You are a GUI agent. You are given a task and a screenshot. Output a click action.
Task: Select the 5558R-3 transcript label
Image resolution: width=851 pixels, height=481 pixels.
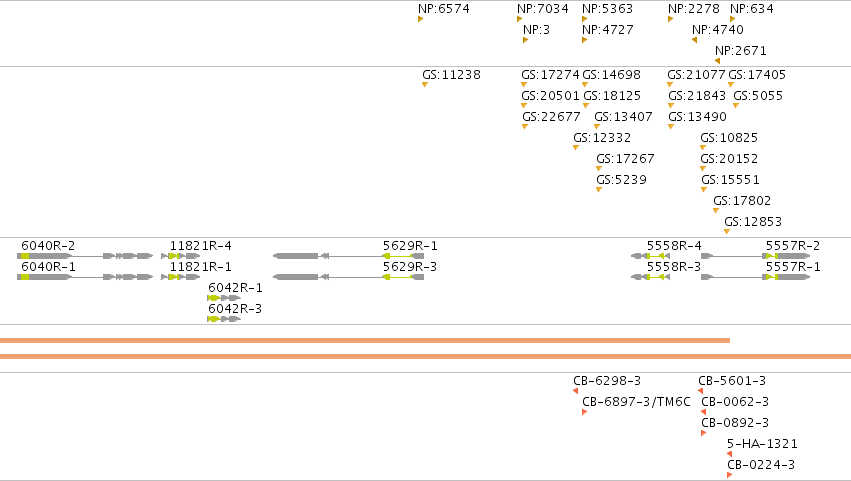(x=674, y=267)
